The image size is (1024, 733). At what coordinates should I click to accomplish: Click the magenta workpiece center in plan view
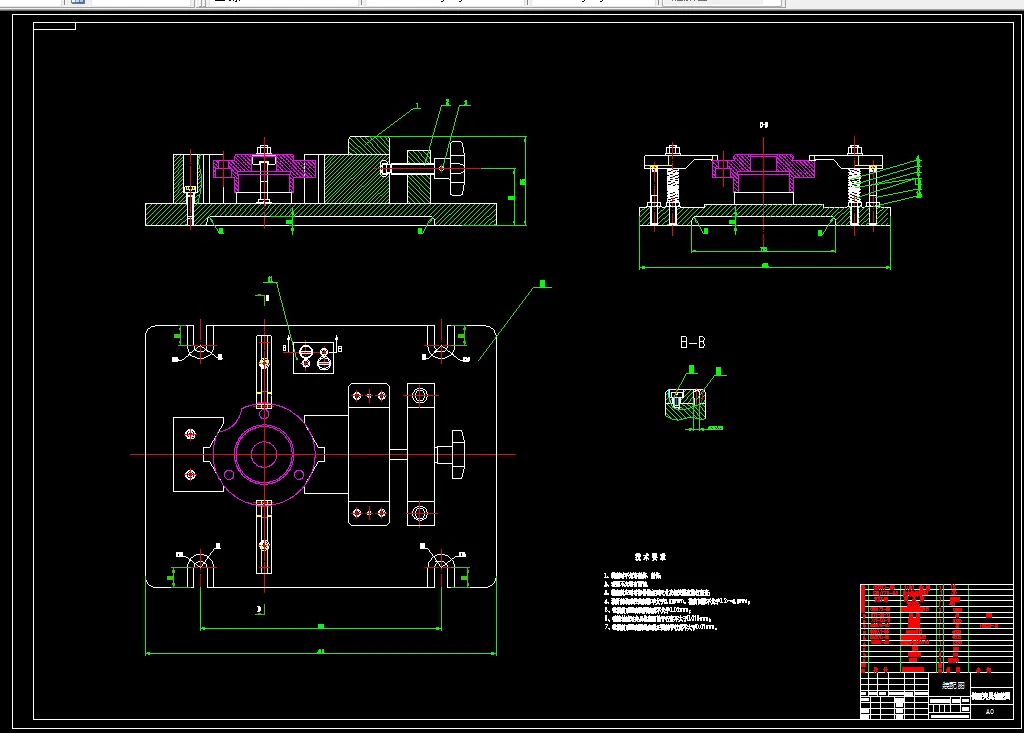[x=264, y=455]
